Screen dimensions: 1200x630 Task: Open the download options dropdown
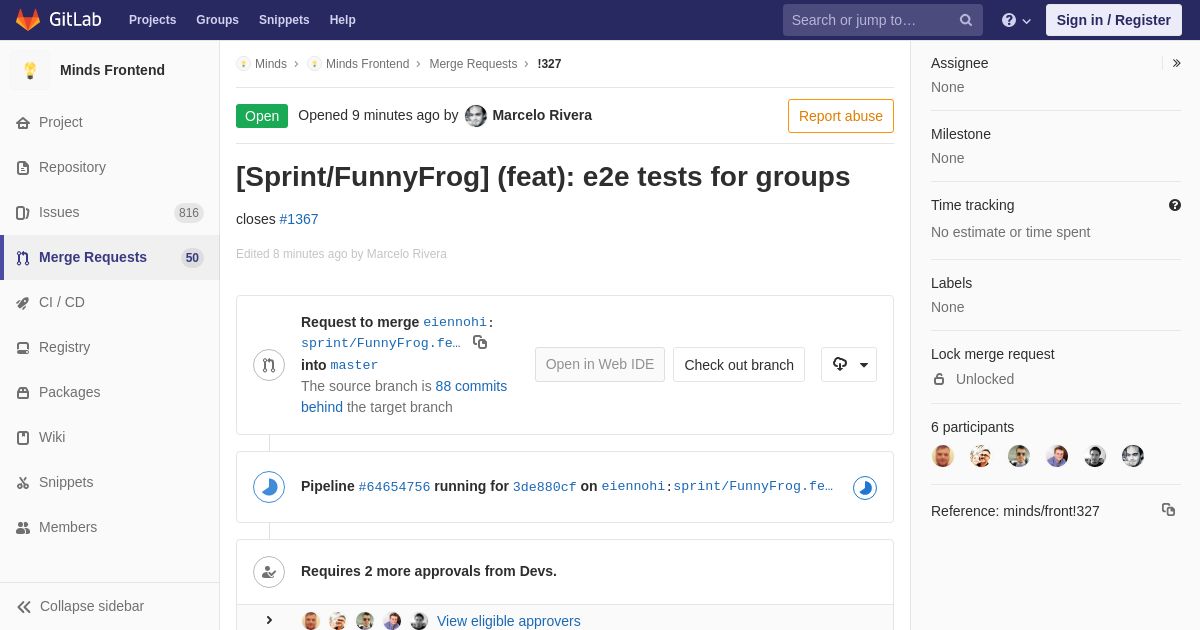[x=849, y=365]
